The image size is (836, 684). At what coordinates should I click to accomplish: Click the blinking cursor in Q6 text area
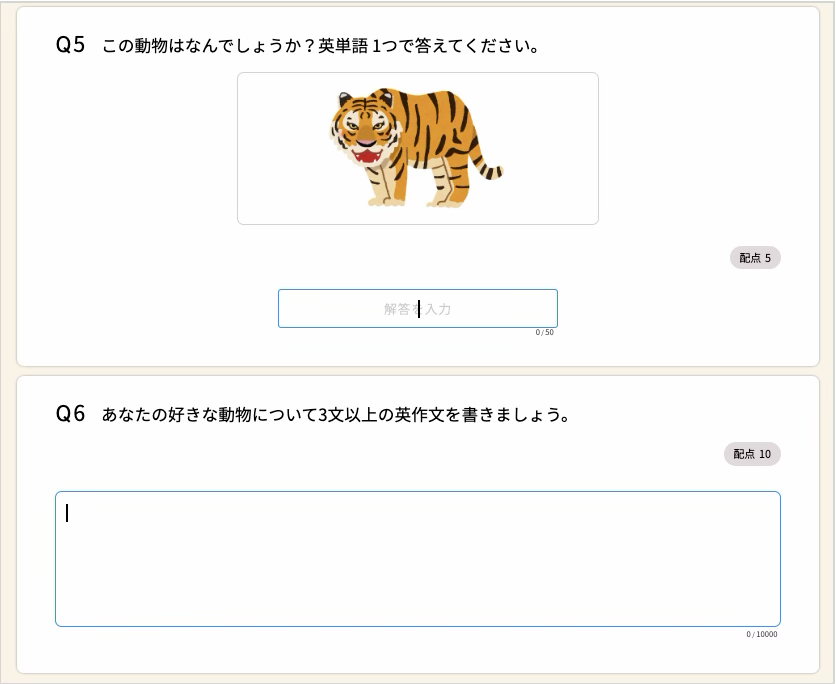67,513
